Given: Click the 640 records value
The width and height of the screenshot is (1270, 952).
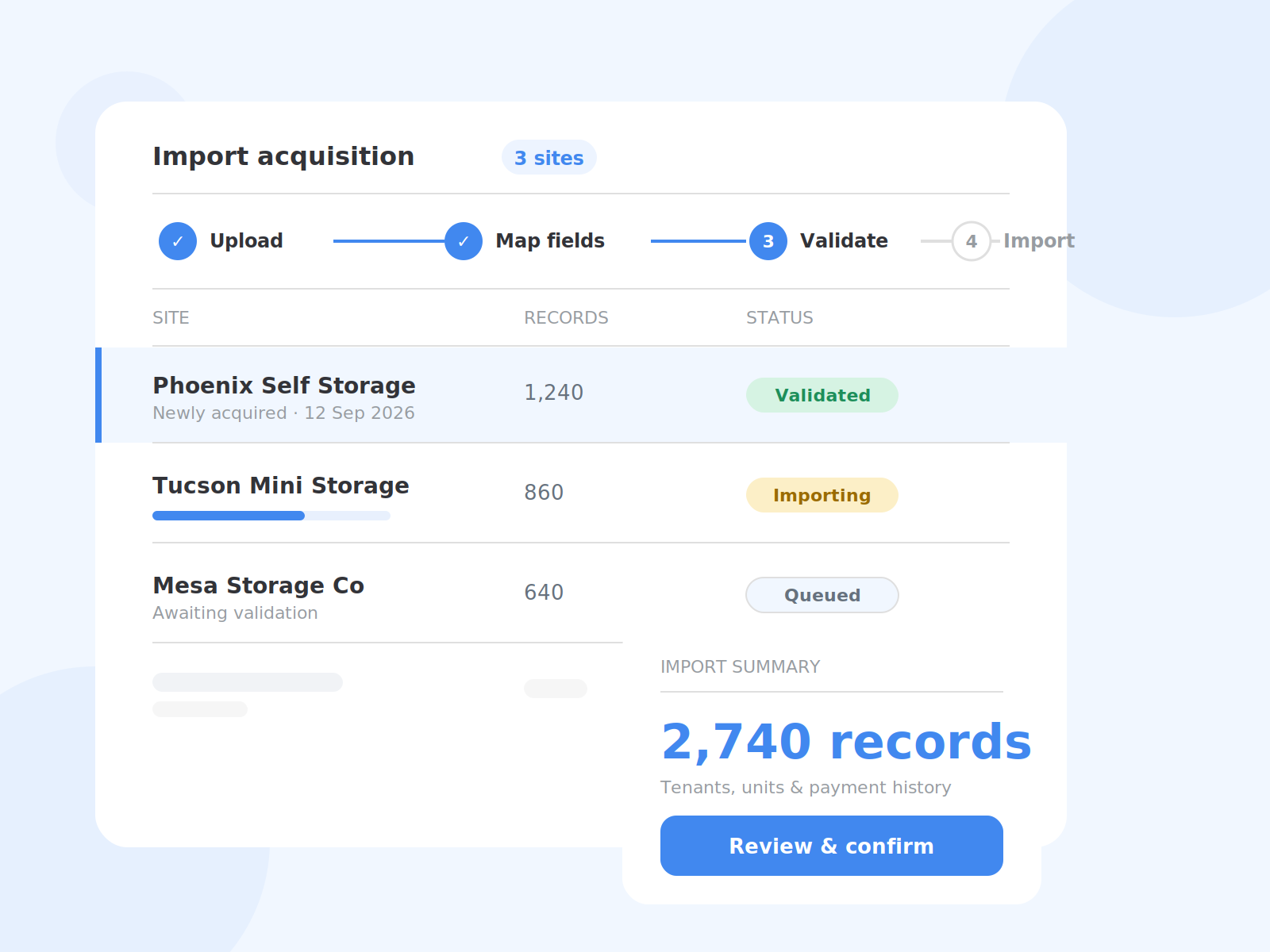Looking at the screenshot, I should [544, 593].
